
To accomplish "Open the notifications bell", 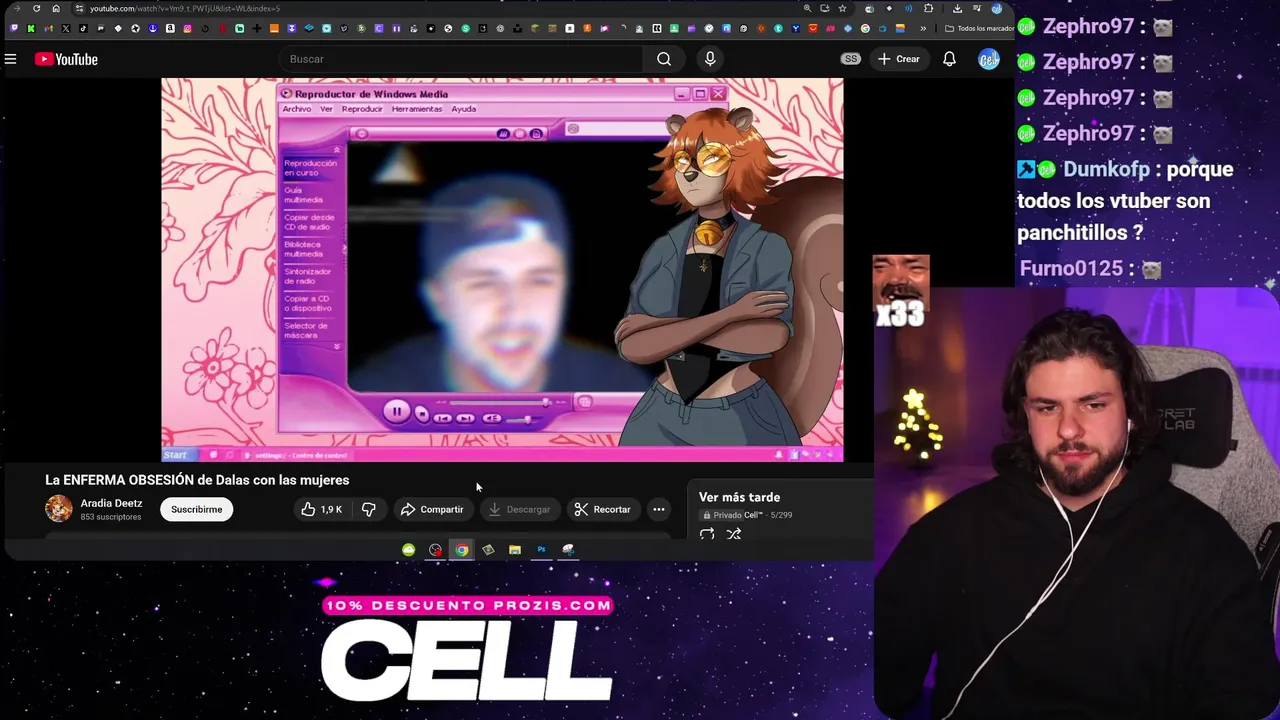I will (949, 59).
